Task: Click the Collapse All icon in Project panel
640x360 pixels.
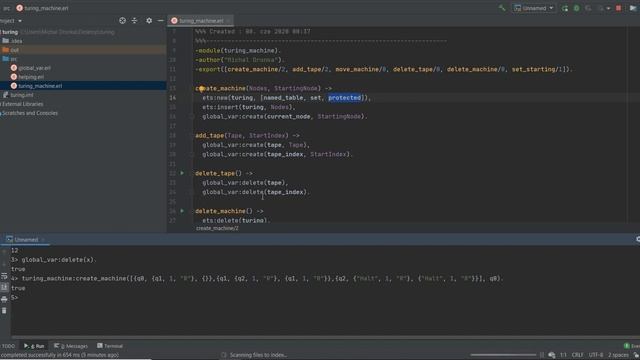Action: 134,20
